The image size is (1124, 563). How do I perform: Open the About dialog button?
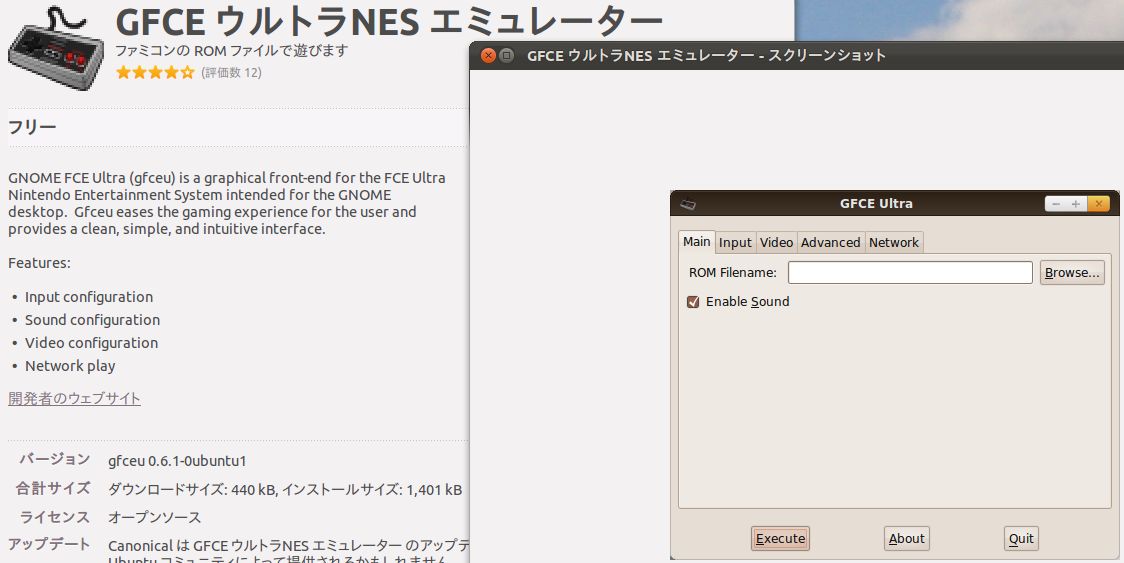coord(907,539)
